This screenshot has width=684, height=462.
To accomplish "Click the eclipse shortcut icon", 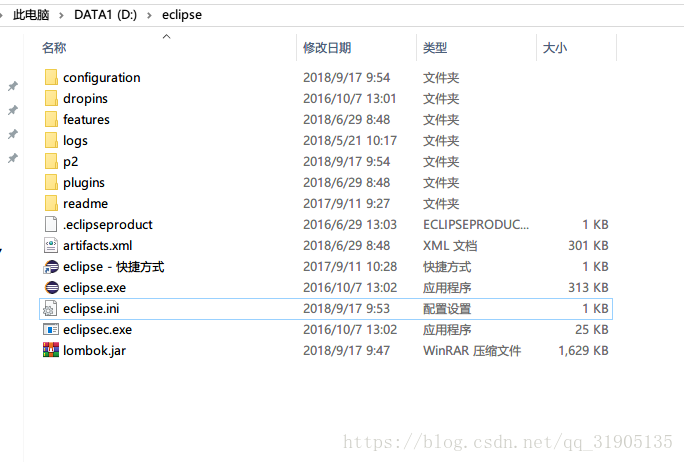I will pos(51,267).
